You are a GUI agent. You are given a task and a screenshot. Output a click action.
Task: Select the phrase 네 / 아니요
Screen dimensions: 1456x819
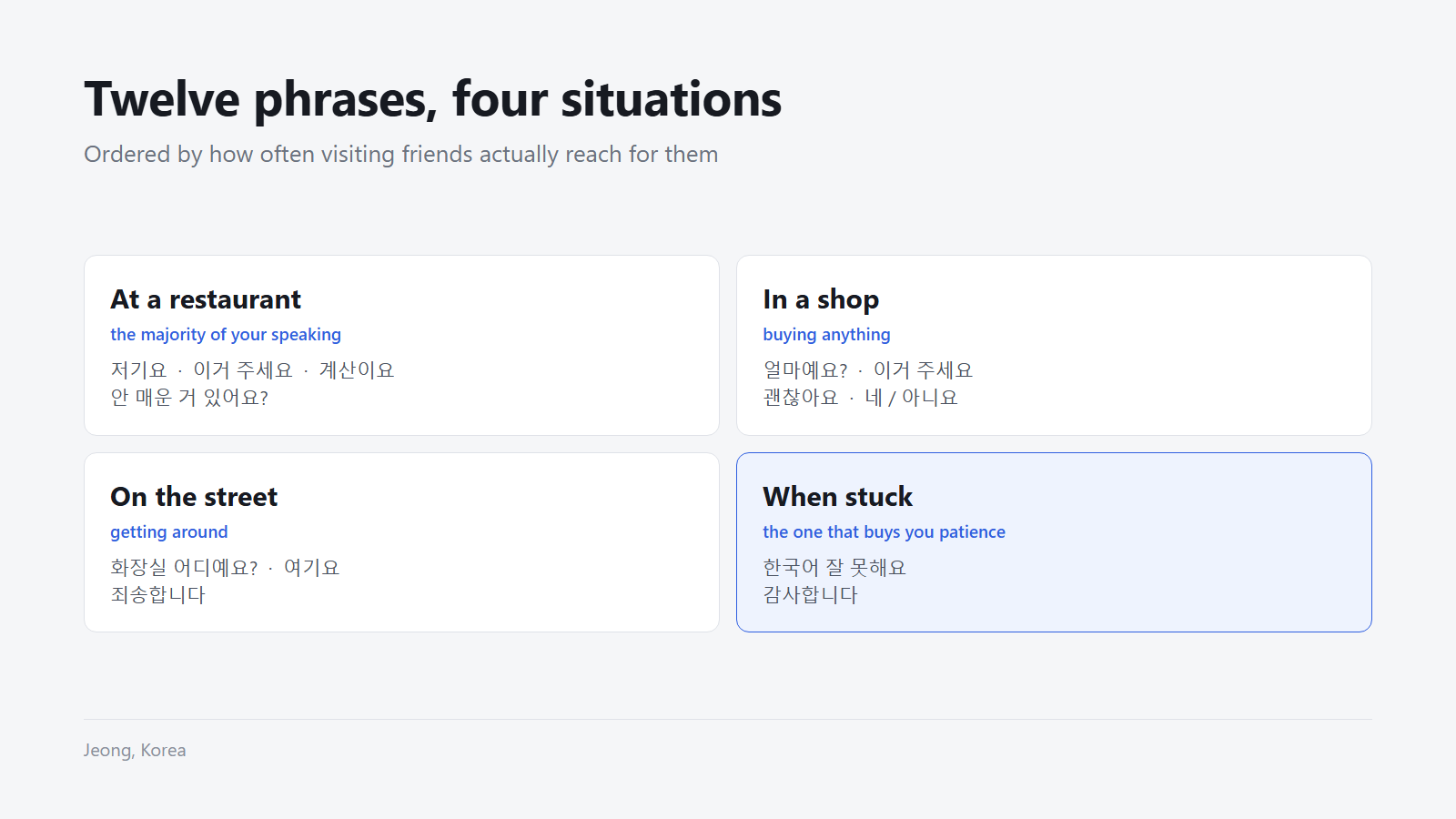pos(911,398)
